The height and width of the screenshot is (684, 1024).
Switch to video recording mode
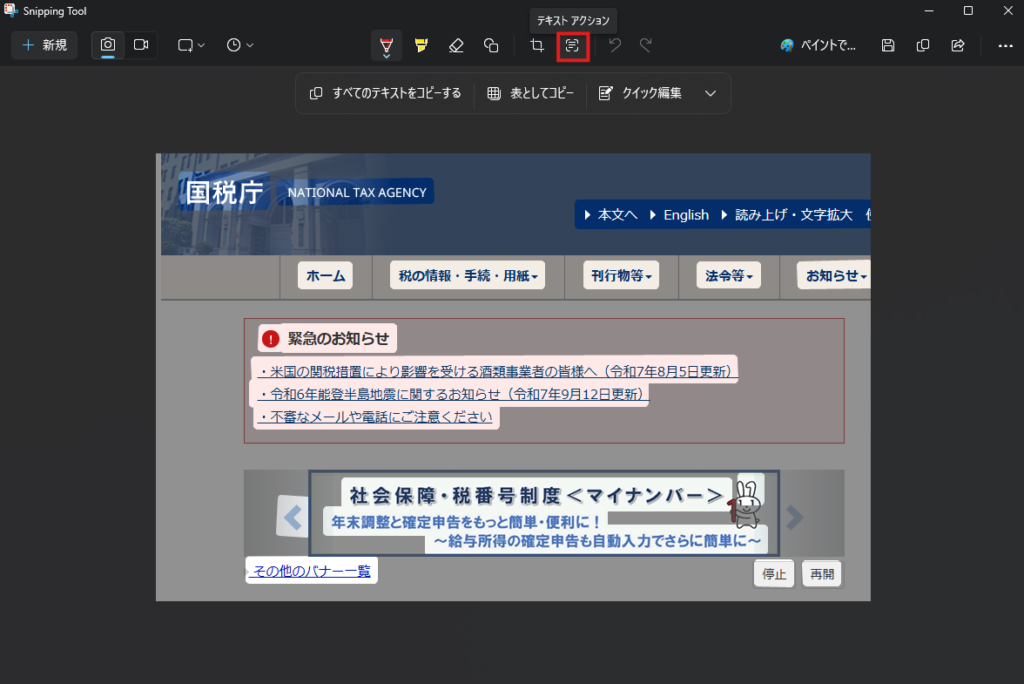(141, 45)
